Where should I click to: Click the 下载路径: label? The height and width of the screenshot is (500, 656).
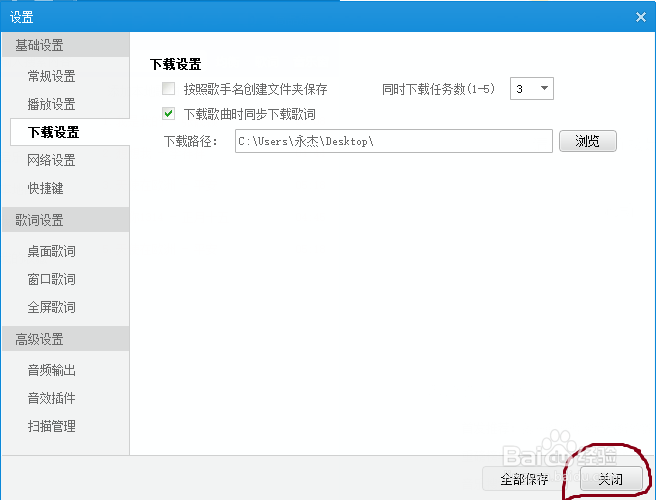[x=191, y=141]
